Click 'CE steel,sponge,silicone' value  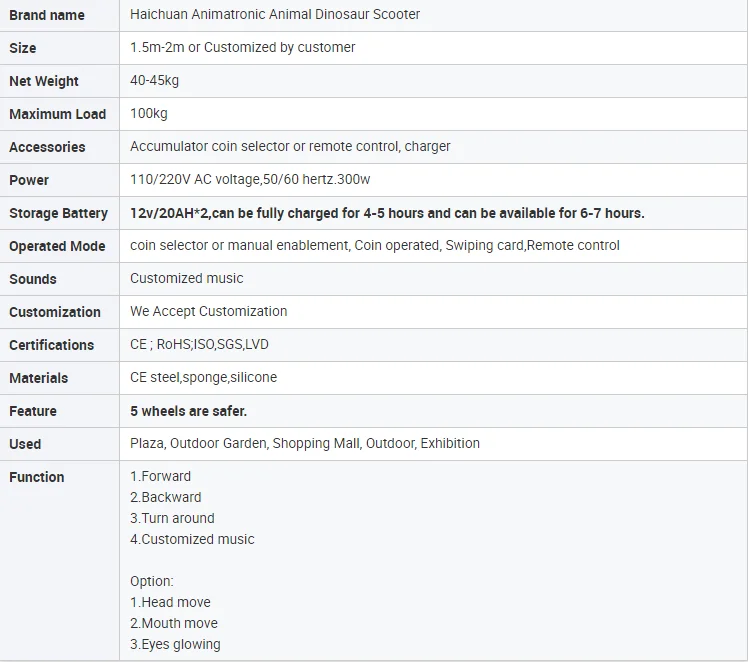point(203,377)
